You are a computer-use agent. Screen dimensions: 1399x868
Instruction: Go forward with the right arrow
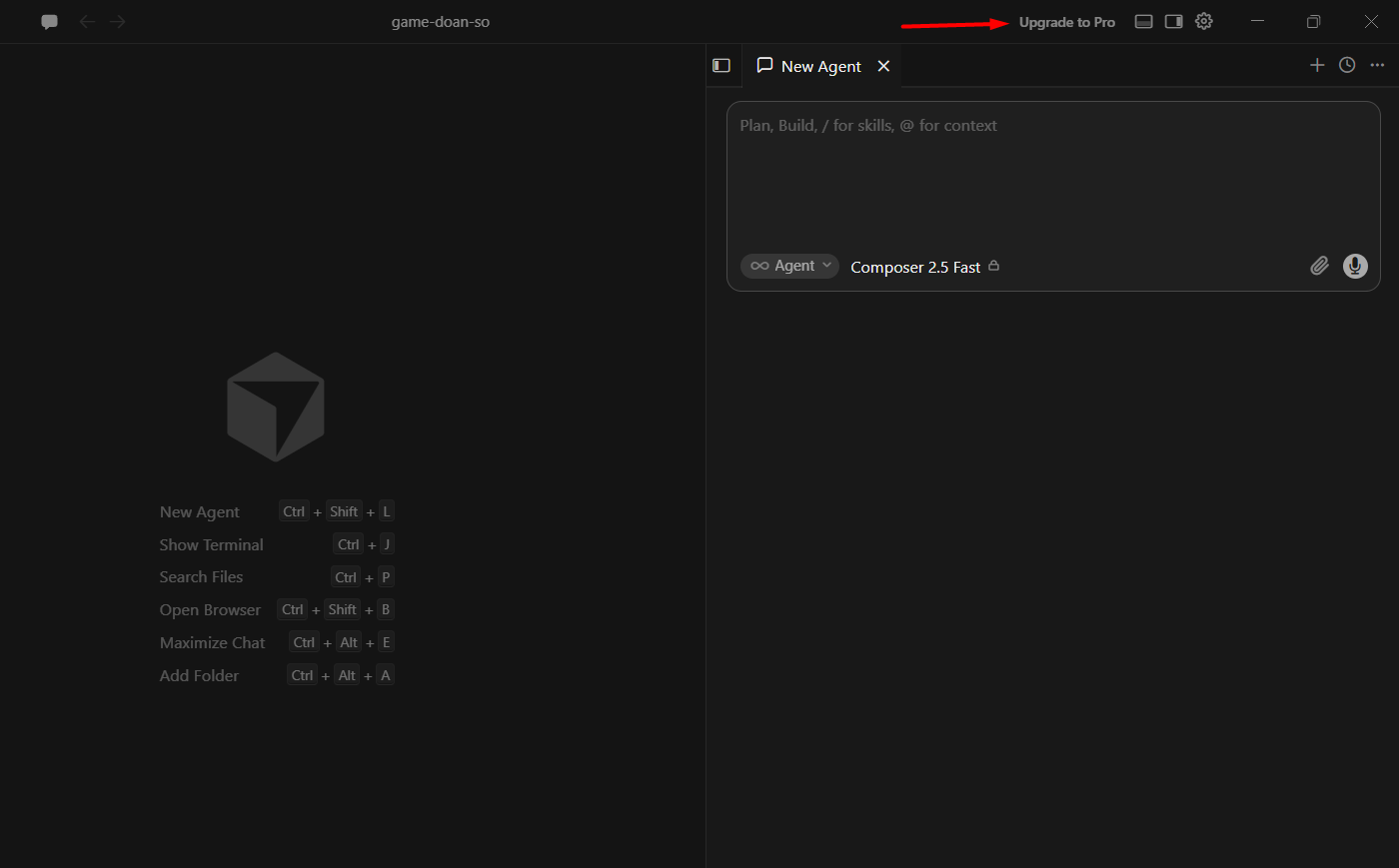tap(118, 22)
